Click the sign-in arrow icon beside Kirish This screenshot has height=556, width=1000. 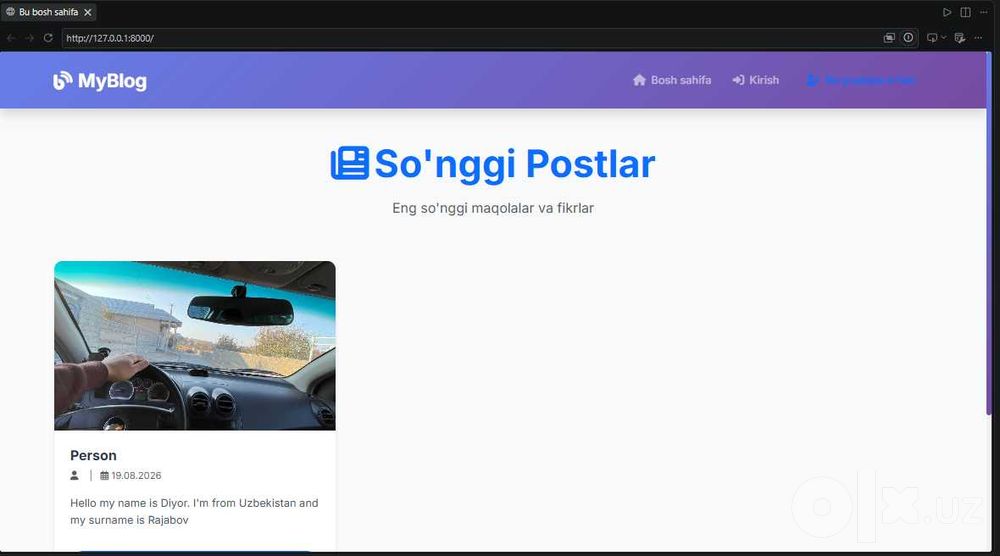(x=739, y=80)
